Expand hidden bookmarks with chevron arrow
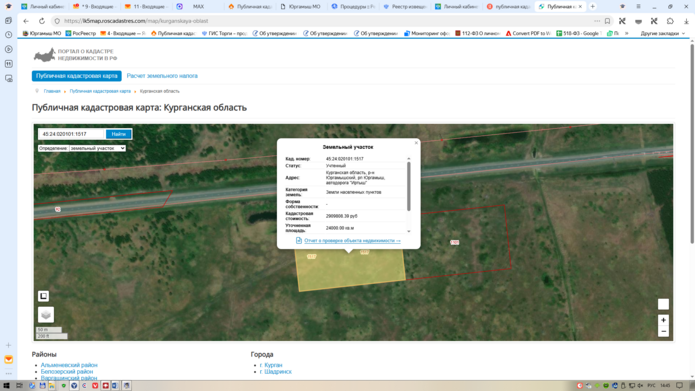This screenshot has width=695, height=391. click(626, 33)
